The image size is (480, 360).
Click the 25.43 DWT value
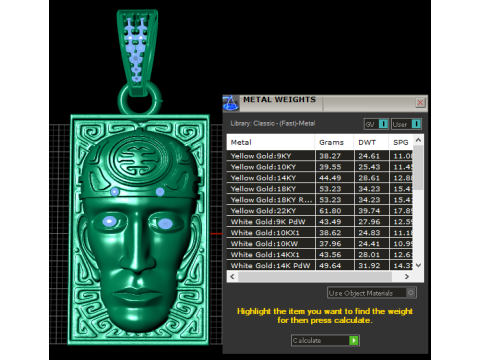369,167
